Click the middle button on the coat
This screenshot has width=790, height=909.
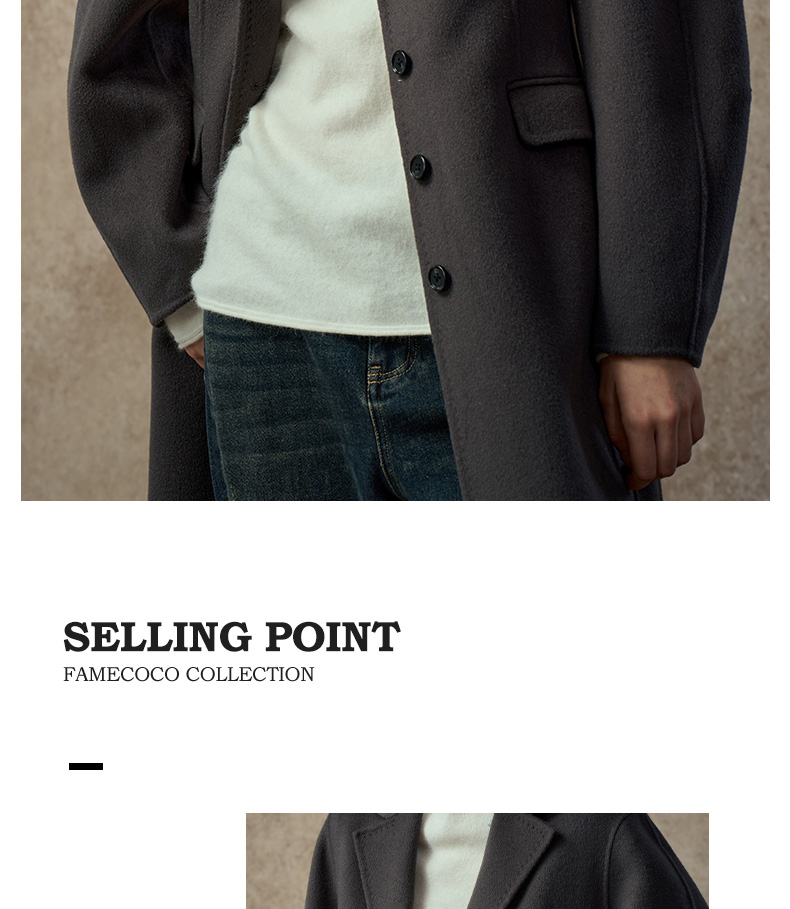(x=419, y=168)
